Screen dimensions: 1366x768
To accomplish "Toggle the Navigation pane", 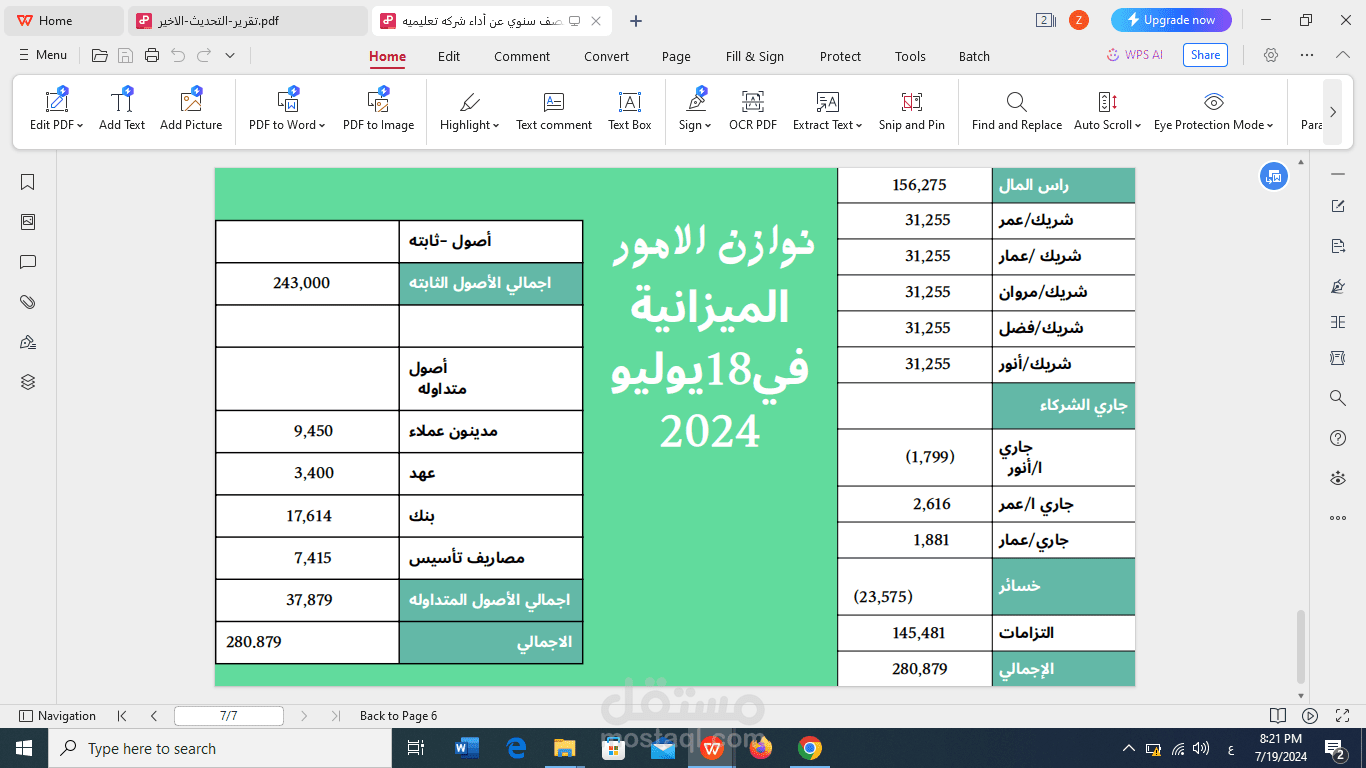I will [x=58, y=716].
